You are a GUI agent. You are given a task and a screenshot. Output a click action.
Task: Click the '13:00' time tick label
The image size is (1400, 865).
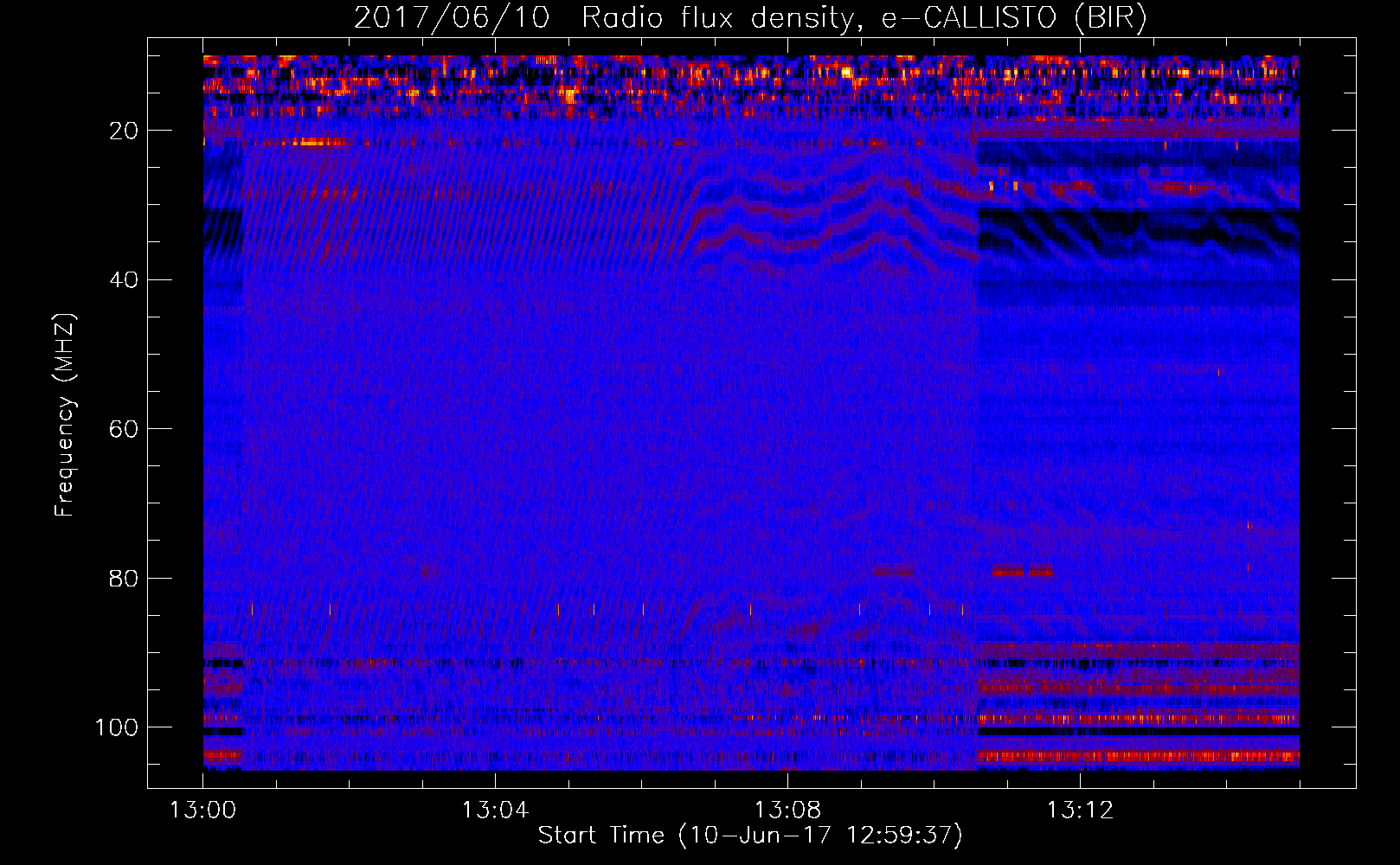tap(202, 811)
